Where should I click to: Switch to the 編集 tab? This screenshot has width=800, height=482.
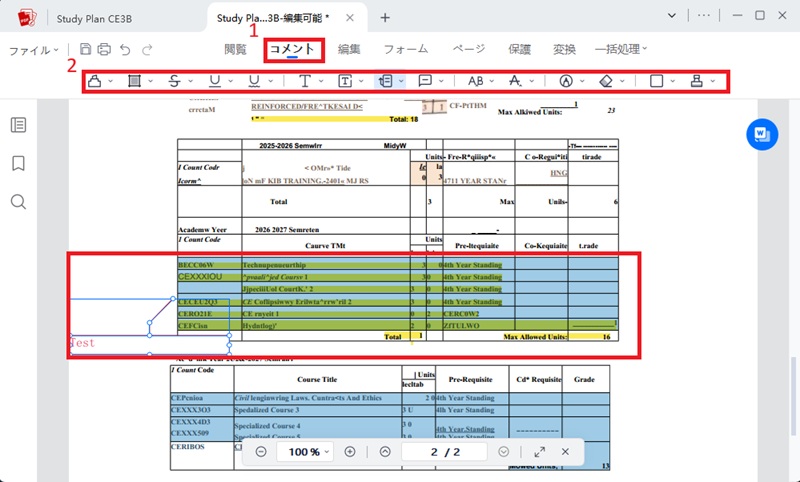[349, 49]
